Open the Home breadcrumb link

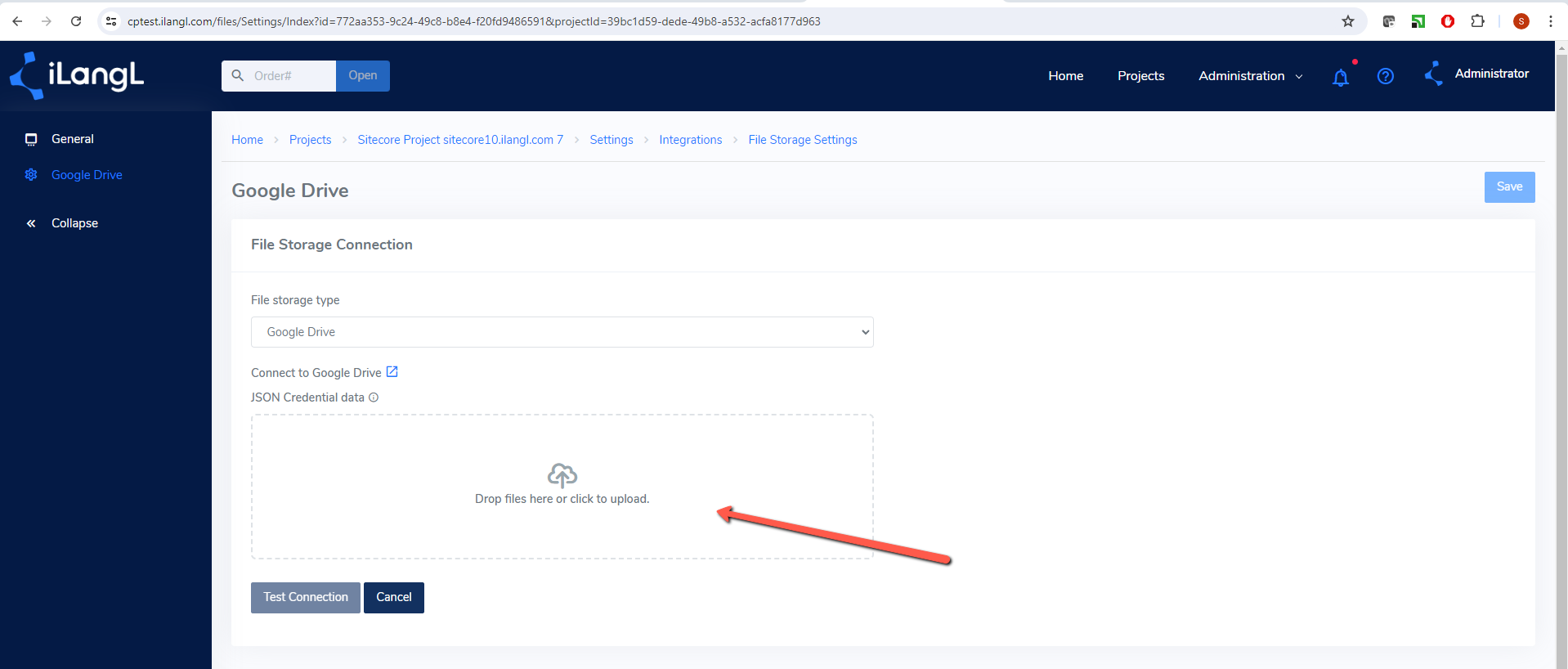(247, 140)
